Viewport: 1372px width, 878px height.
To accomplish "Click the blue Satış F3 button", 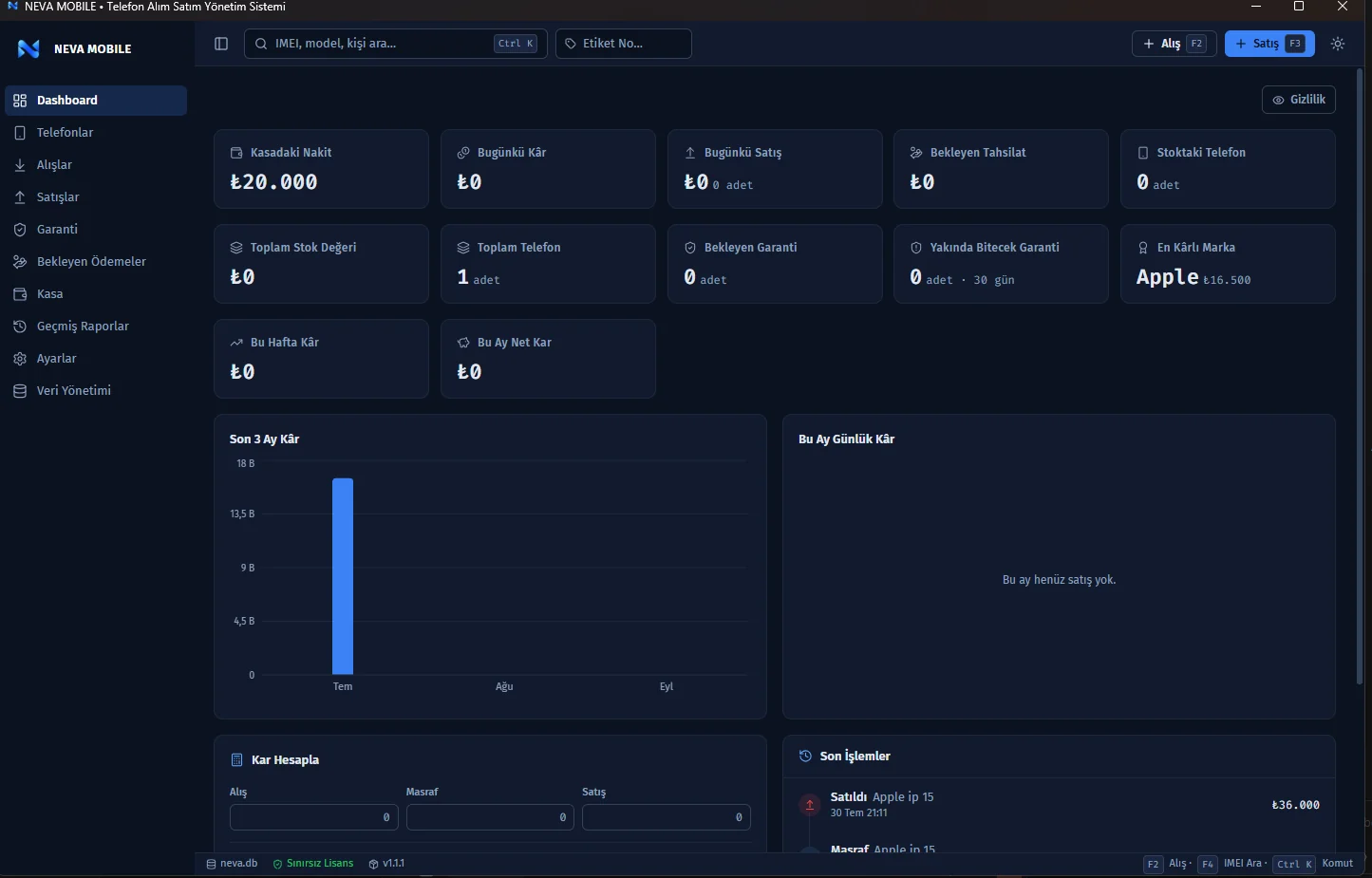I will tap(1269, 44).
